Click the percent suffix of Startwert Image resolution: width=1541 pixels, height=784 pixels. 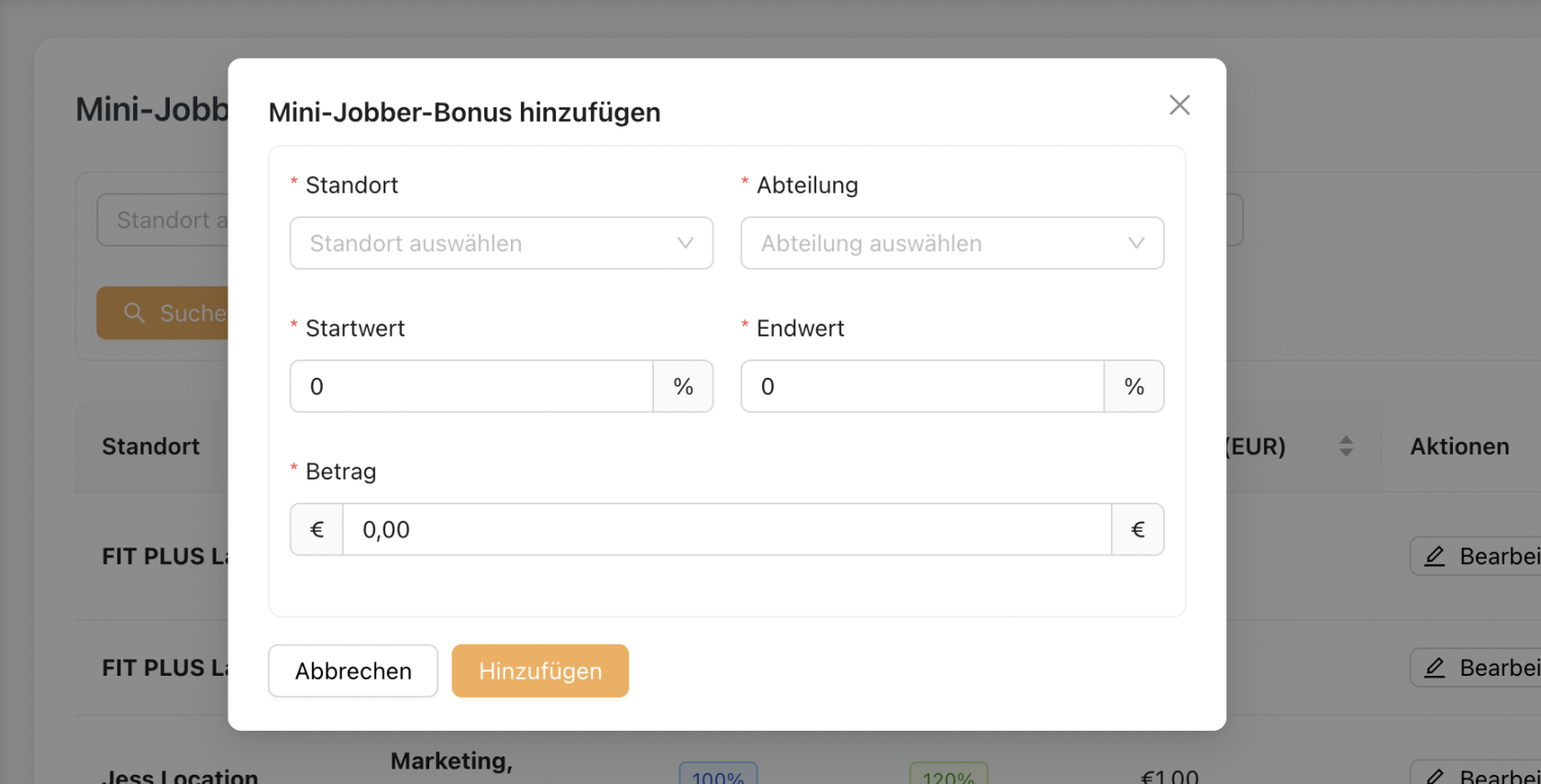[x=683, y=386]
